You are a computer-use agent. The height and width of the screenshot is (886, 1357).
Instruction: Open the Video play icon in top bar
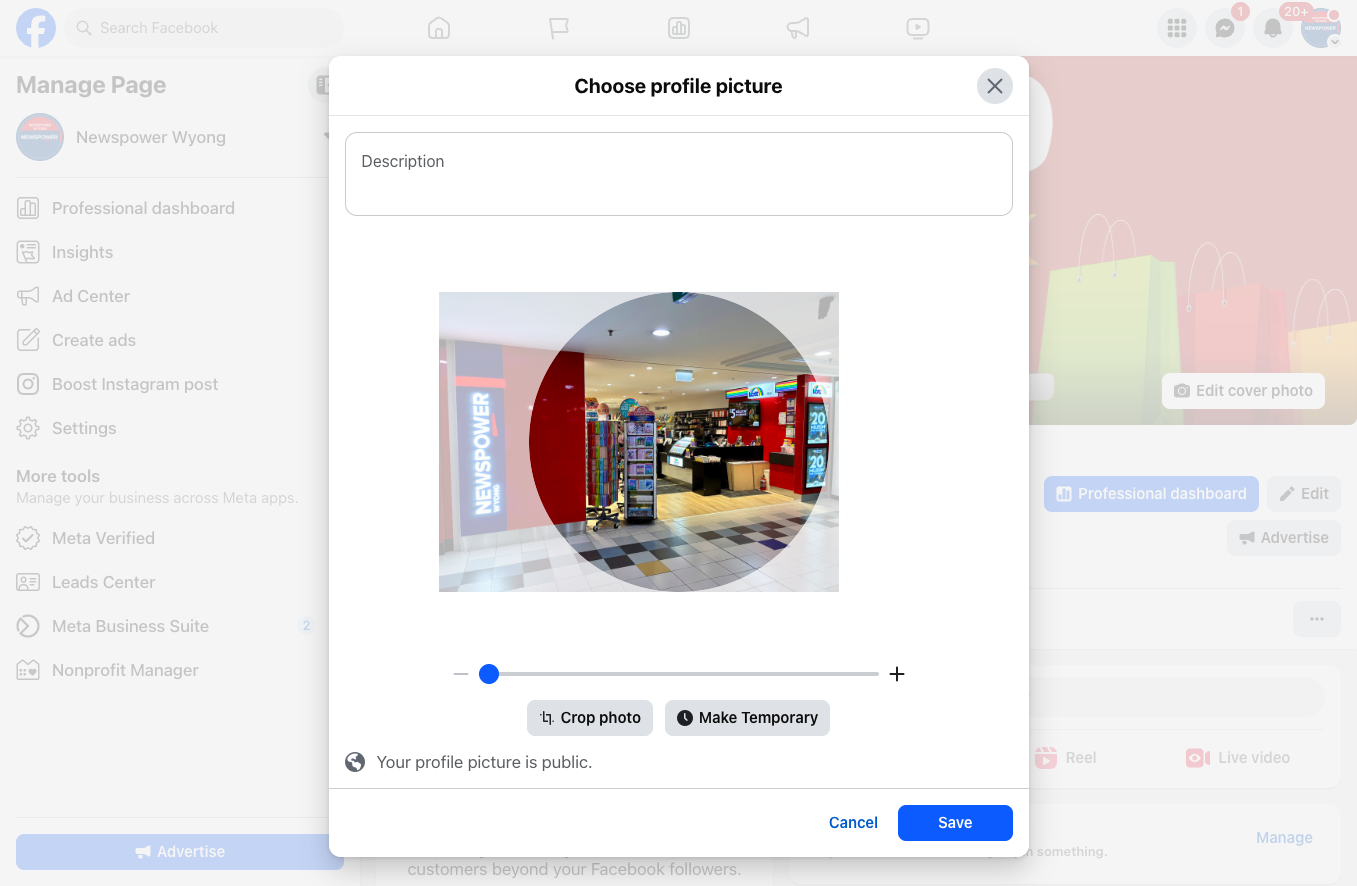click(x=918, y=28)
